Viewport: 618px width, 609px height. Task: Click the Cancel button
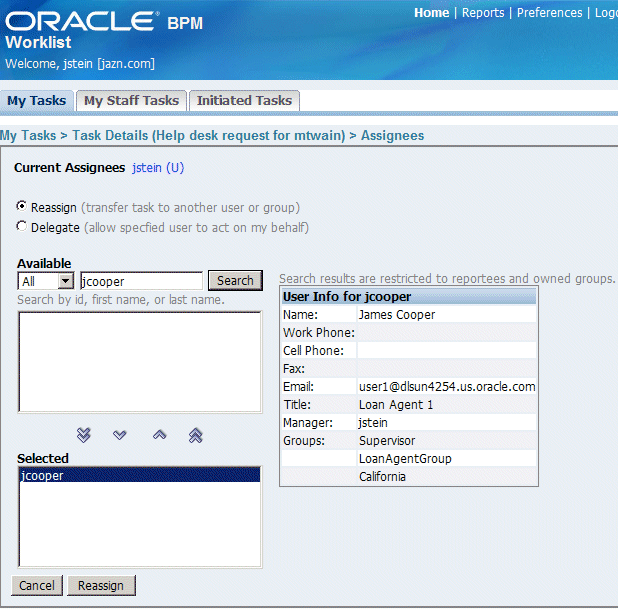[37, 585]
